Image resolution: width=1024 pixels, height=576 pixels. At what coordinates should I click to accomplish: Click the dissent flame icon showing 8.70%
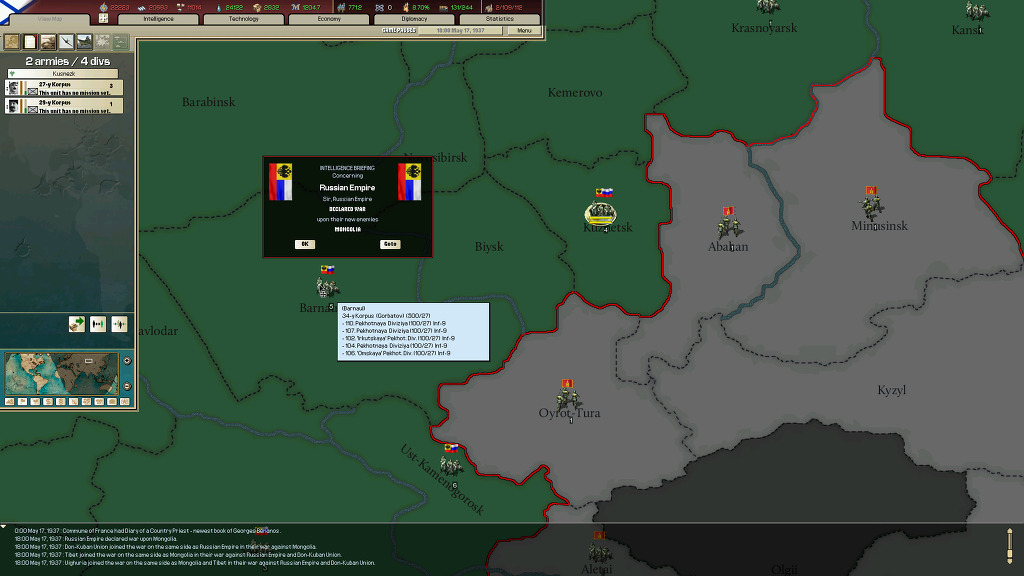point(406,7)
